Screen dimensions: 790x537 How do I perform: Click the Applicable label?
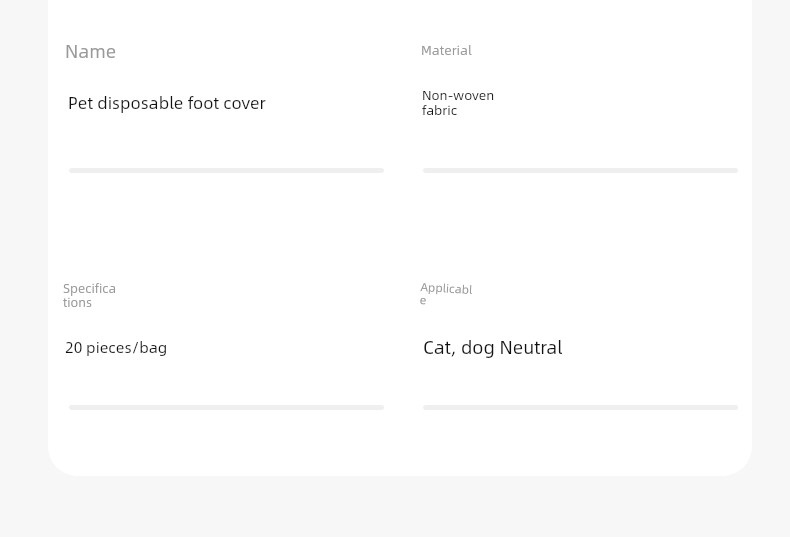[x=446, y=294]
